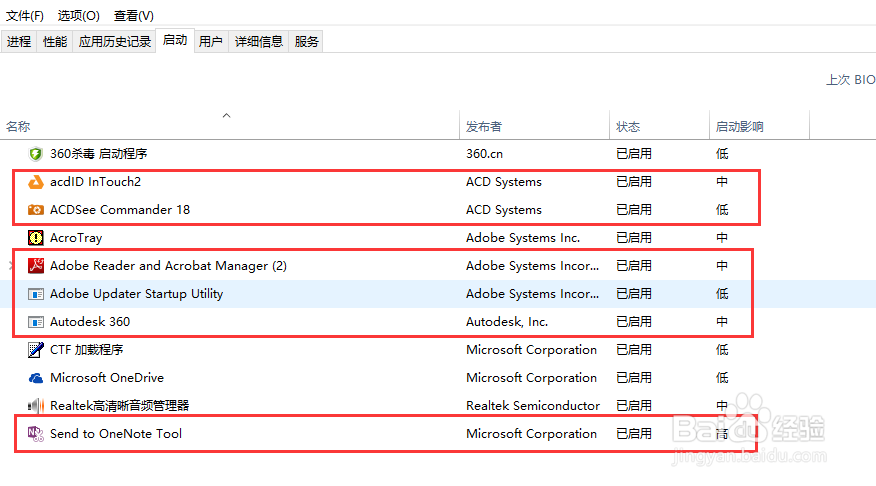The width and height of the screenshot is (876, 486).
Task: Select the ACDSee Commander 18 entry name
Action: pyautogui.click(x=120, y=209)
